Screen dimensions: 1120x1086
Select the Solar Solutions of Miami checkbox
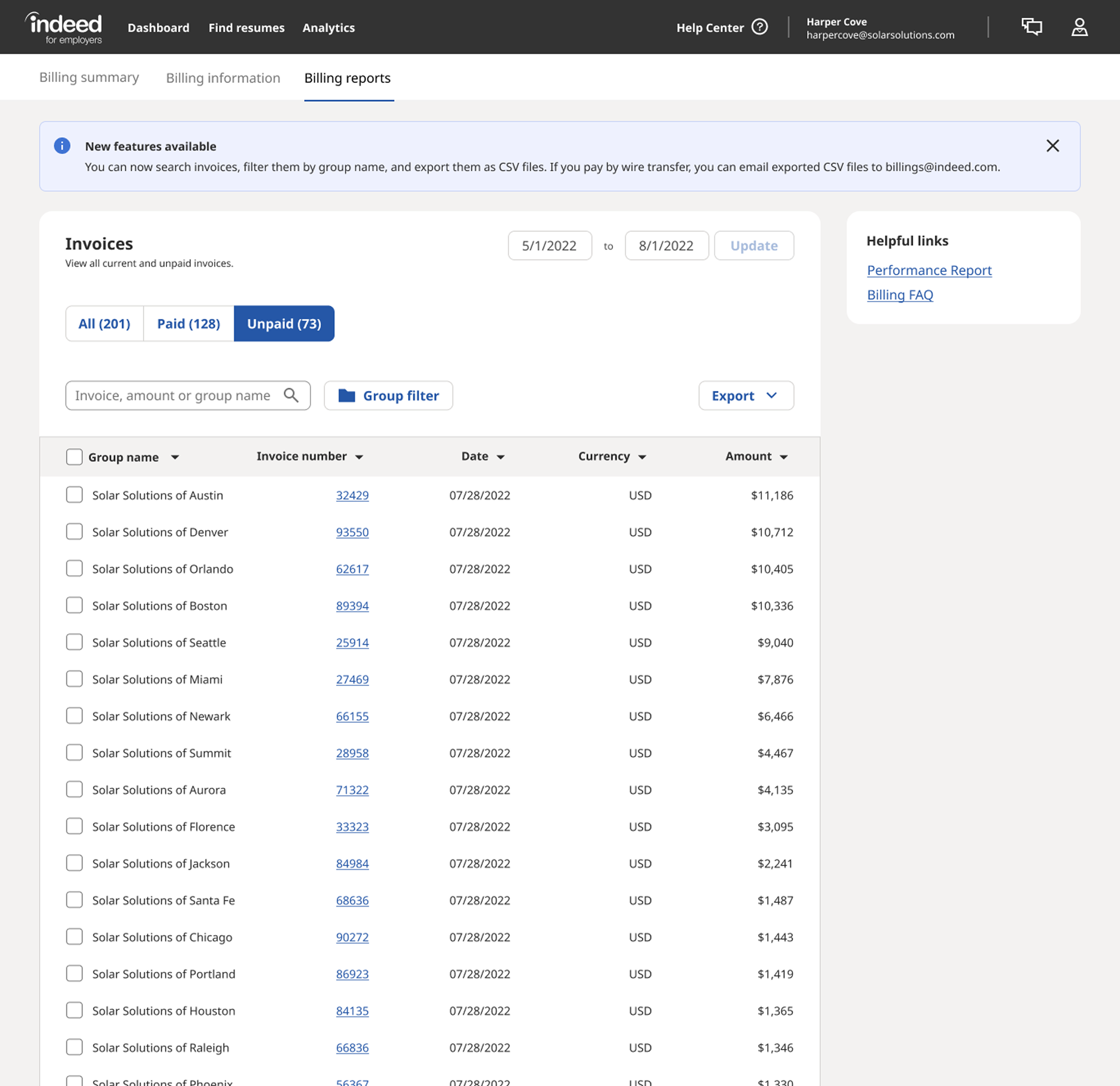[74, 678]
